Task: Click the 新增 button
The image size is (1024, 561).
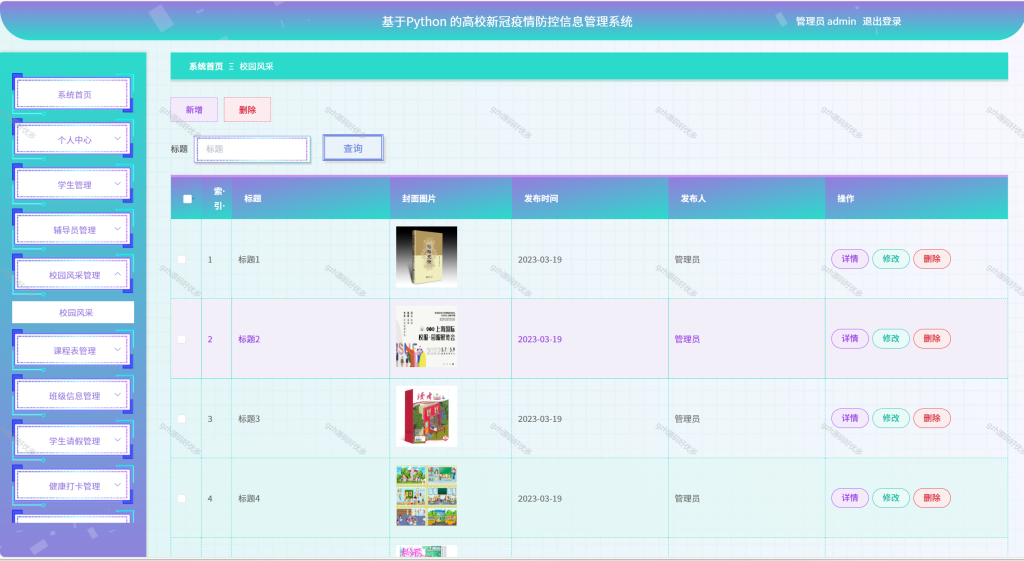Action: 194,110
